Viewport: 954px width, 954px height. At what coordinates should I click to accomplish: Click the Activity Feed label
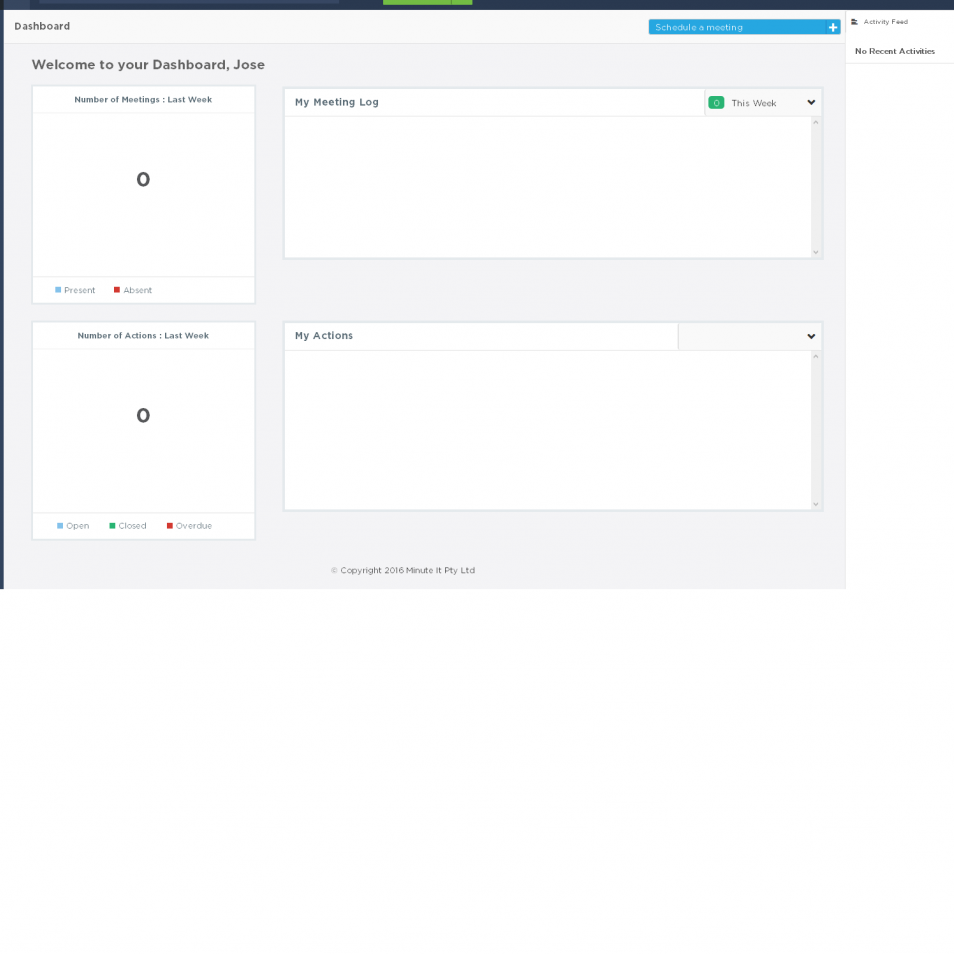point(885,22)
